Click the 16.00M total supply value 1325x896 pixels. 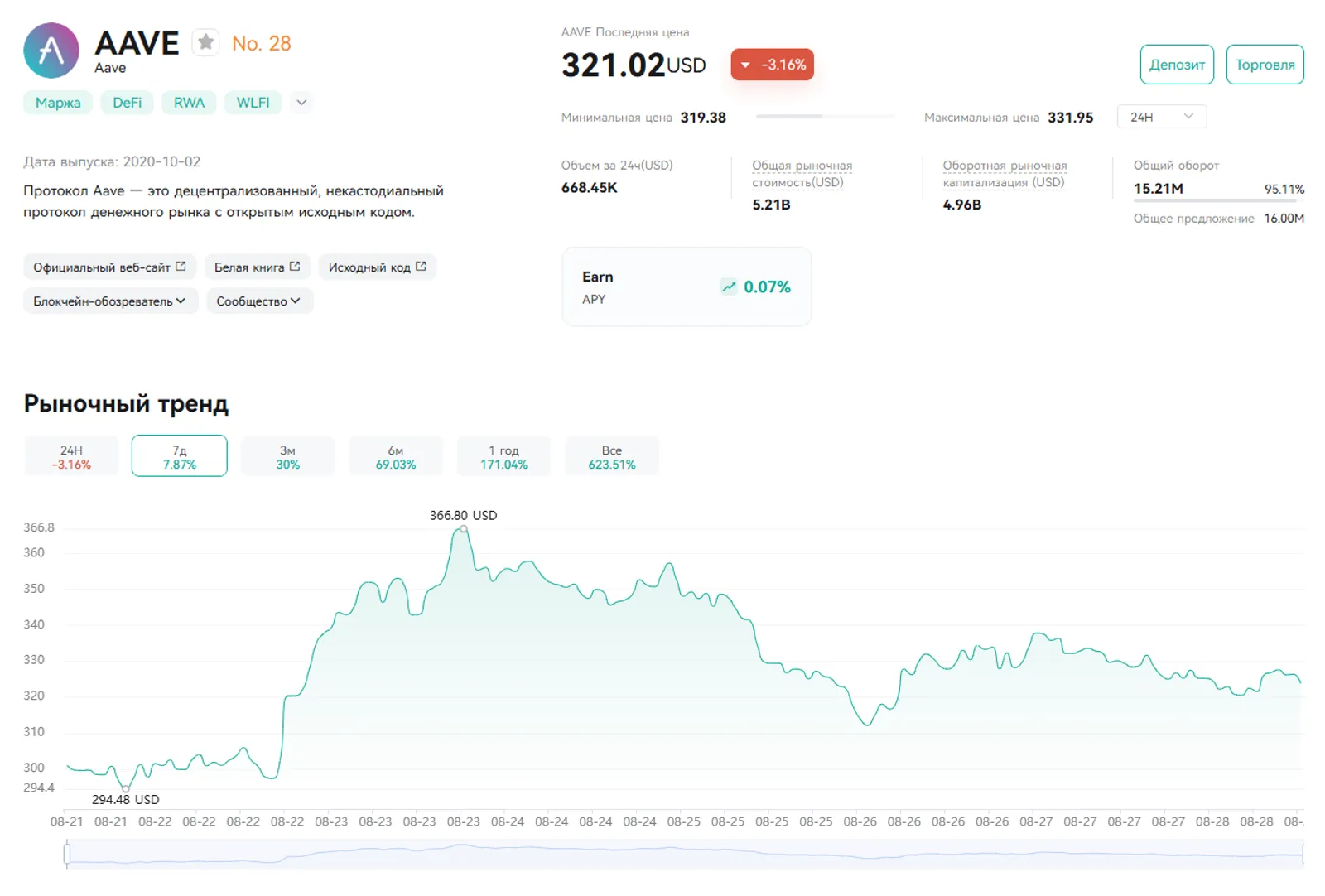(1284, 219)
